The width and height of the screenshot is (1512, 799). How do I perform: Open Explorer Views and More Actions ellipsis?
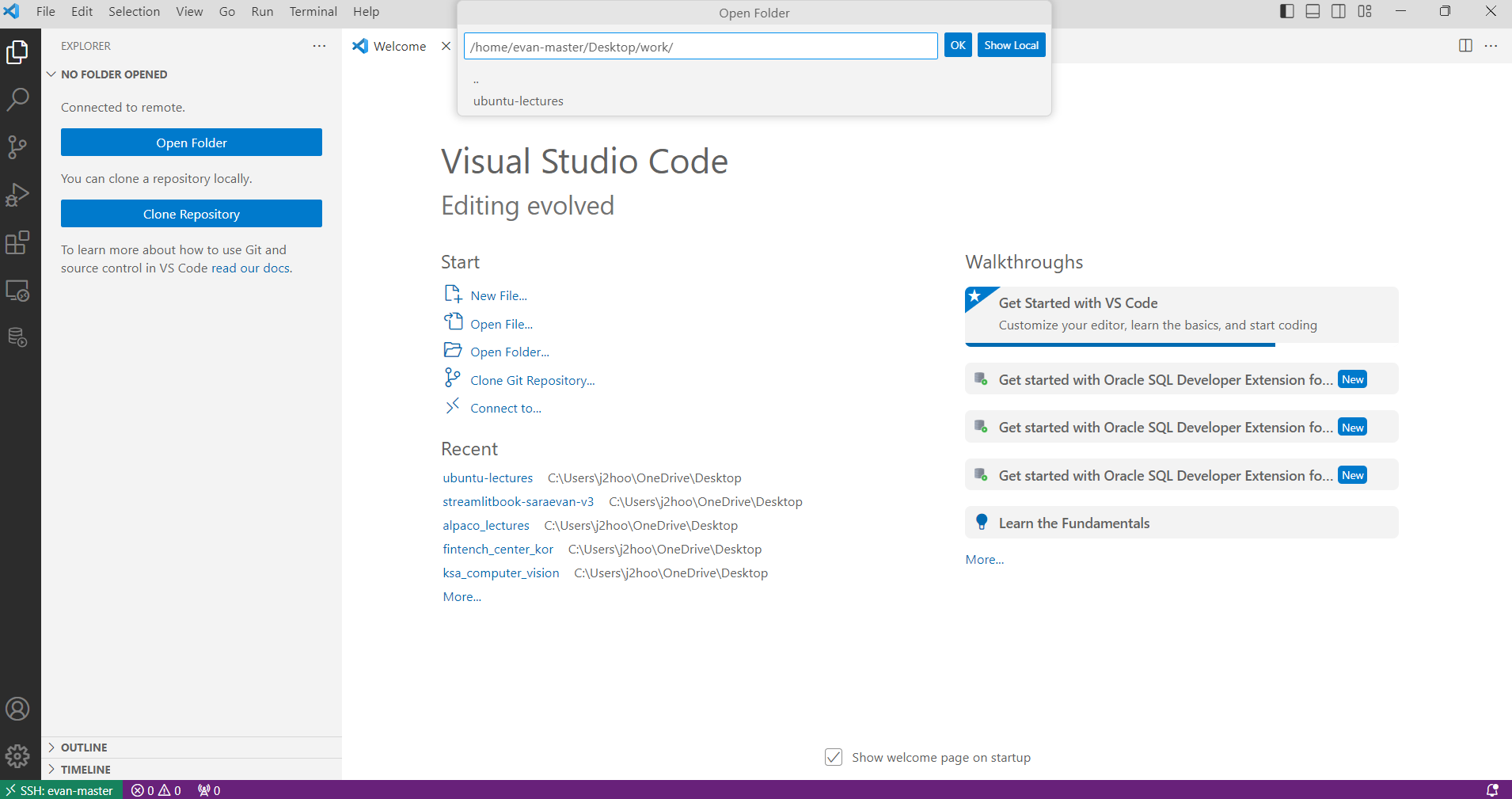[x=319, y=46]
